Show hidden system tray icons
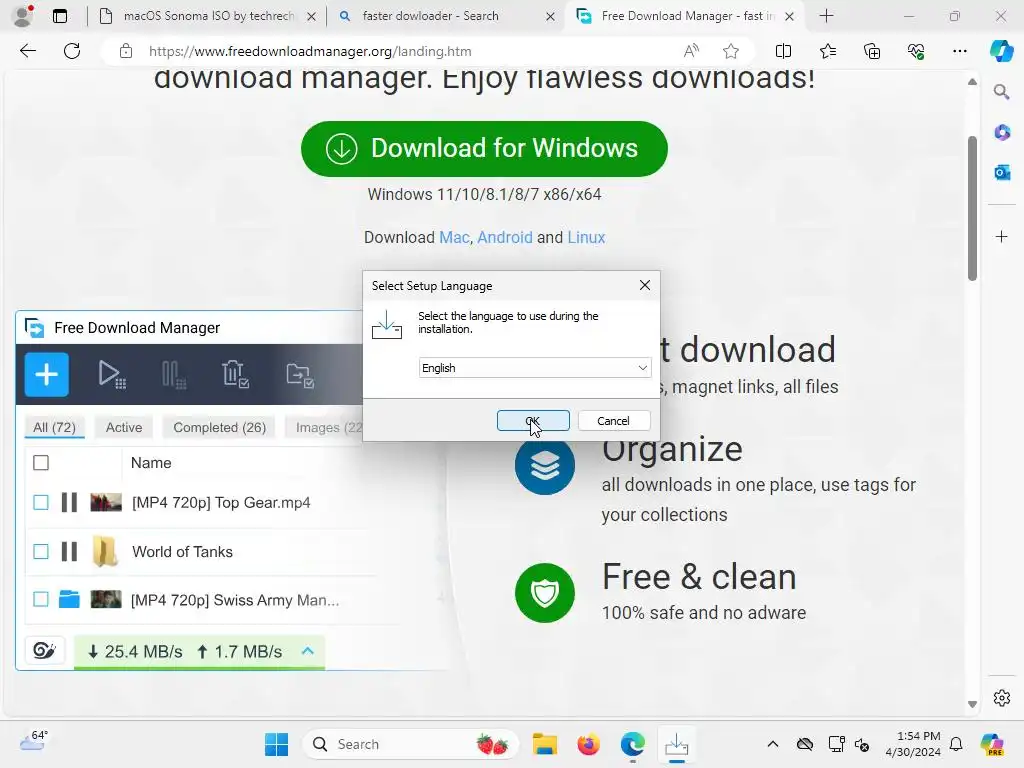The width and height of the screenshot is (1024, 768). click(773, 744)
